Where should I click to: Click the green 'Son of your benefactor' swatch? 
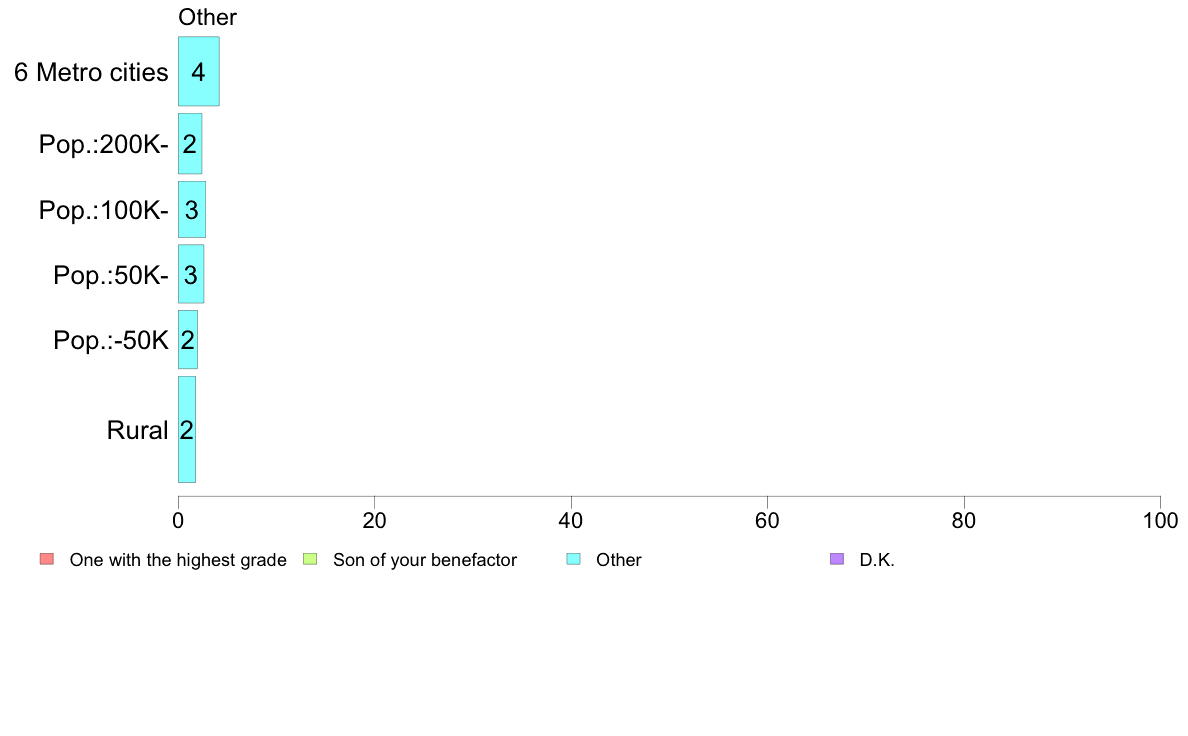pos(310,559)
